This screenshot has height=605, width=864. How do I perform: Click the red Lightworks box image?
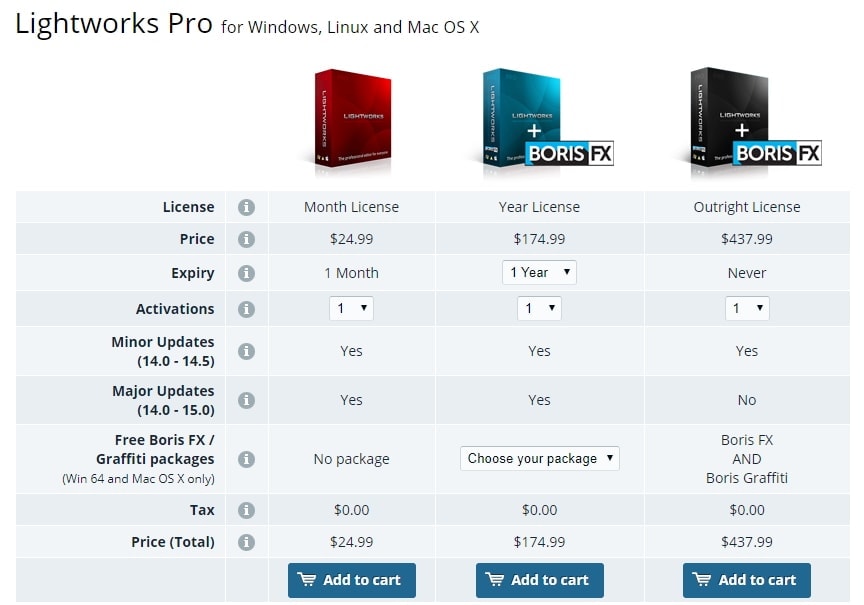pos(353,118)
